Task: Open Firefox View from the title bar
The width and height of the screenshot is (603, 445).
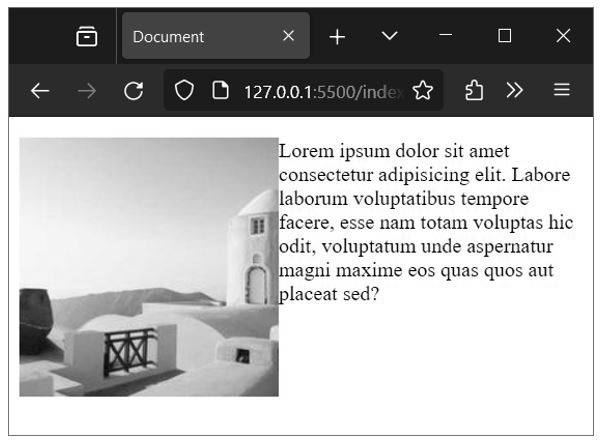Action: [88, 37]
